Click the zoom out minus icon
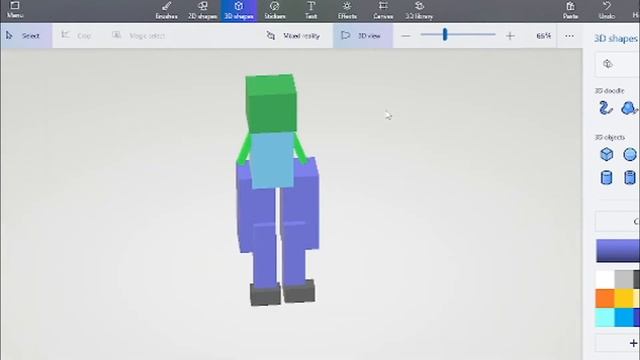Image resolution: width=640 pixels, height=360 pixels. (406, 36)
